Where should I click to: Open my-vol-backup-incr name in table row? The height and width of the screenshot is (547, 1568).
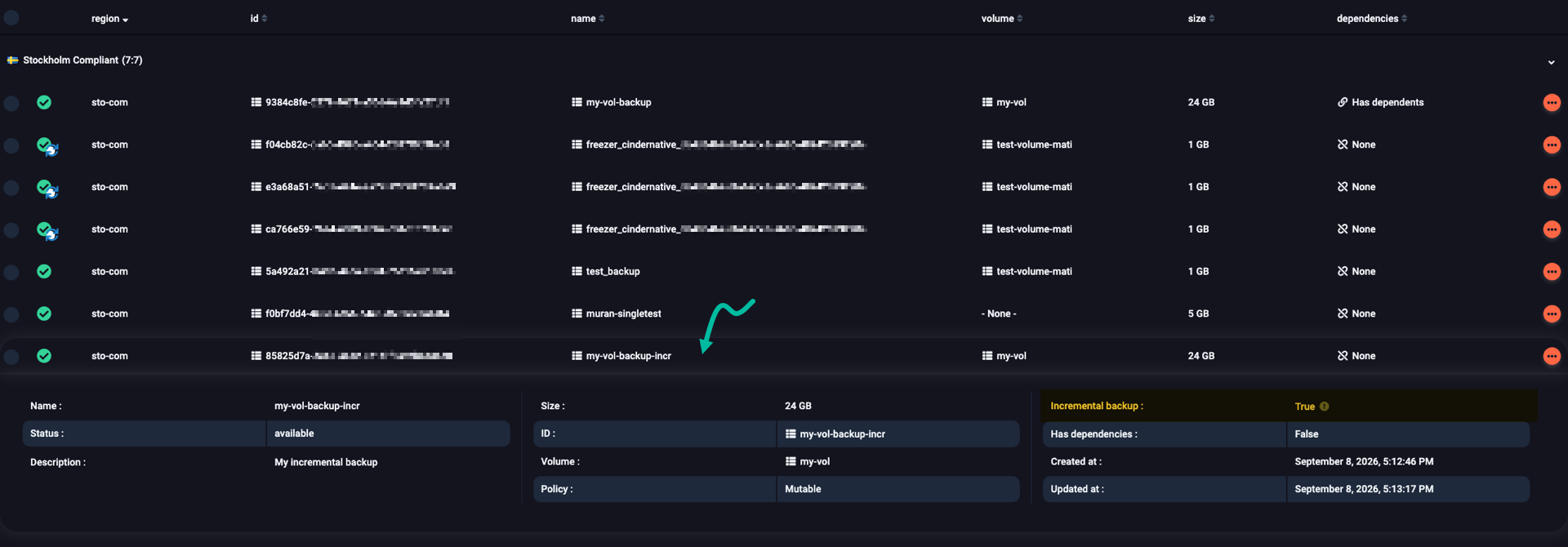click(x=628, y=356)
